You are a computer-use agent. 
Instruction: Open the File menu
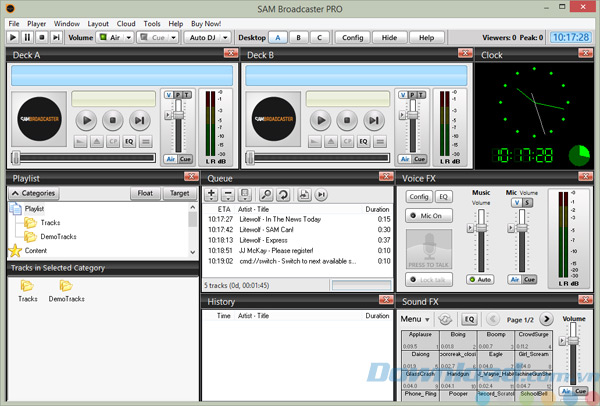(x=14, y=24)
